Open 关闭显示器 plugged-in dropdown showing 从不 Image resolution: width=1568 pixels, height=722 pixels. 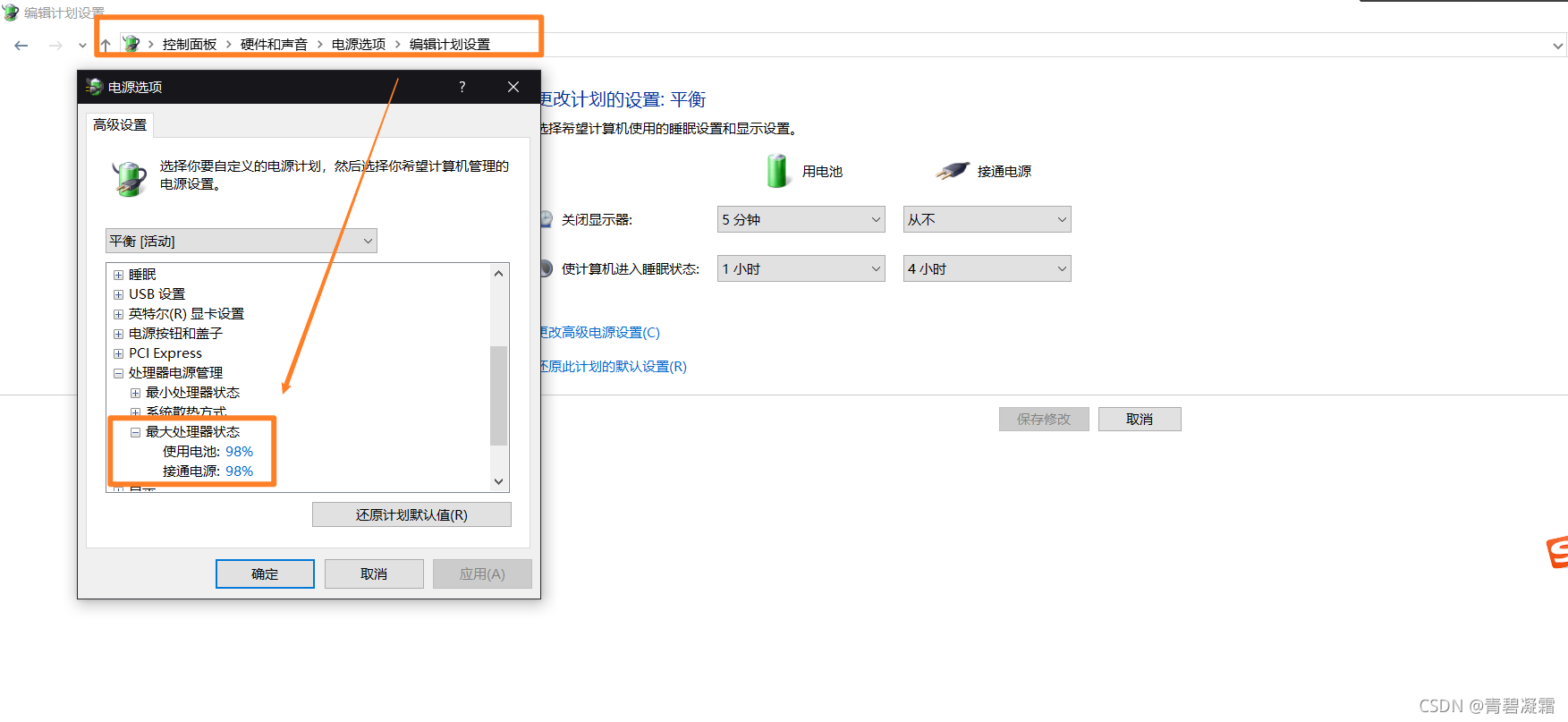coord(987,219)
